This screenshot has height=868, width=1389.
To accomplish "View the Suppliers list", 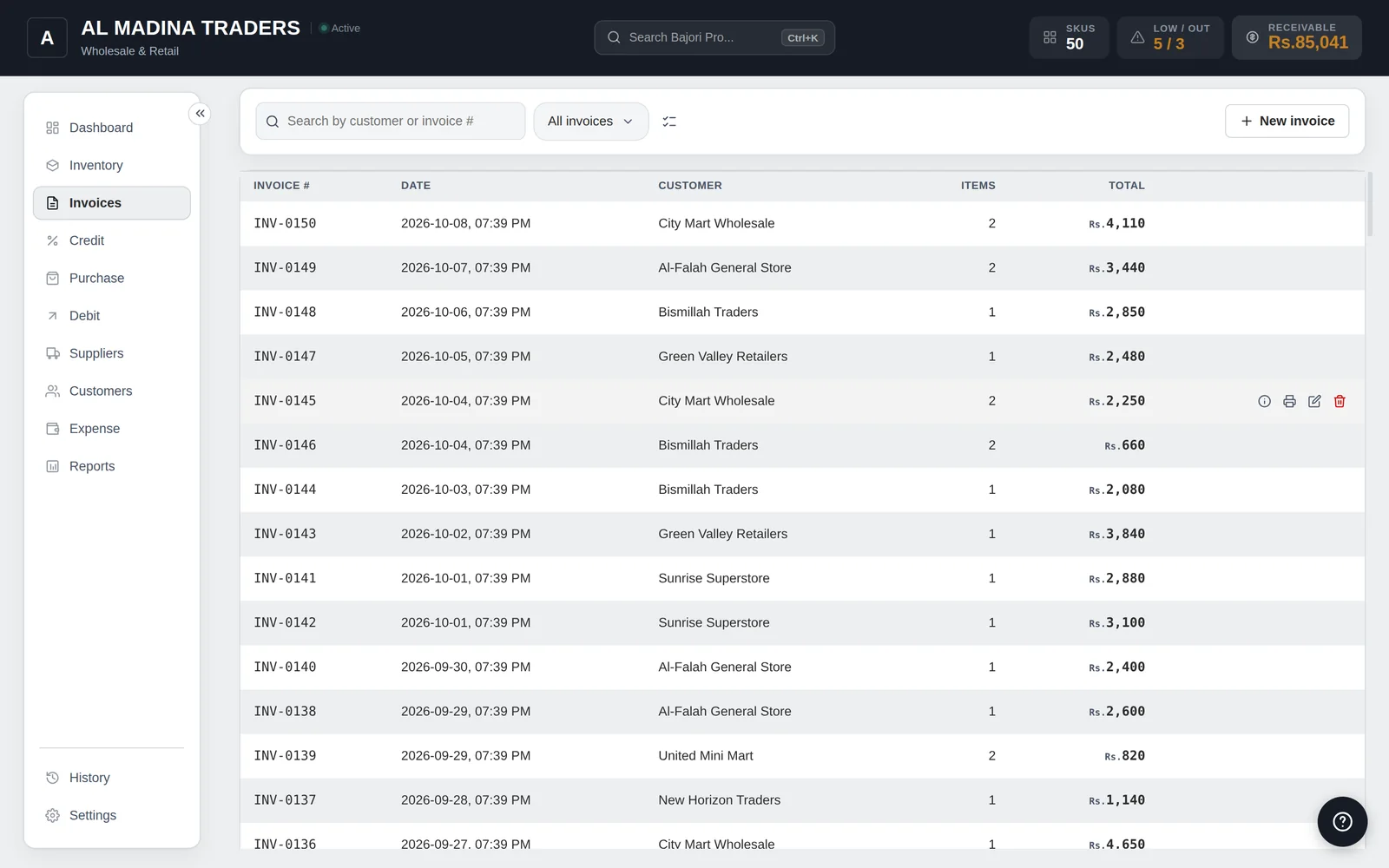I will click(112, 353).
